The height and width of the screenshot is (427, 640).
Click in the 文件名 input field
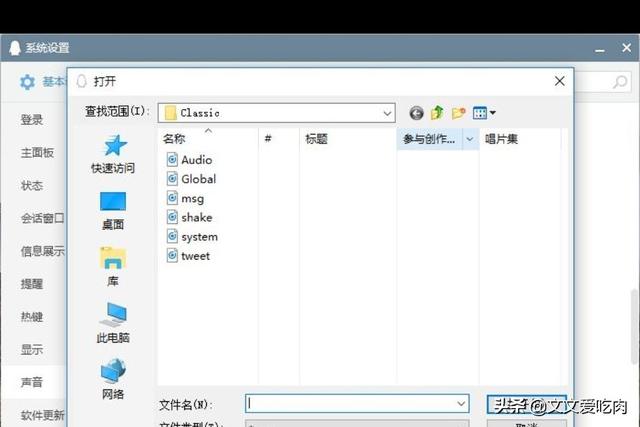pyautogui.click(x=357, y=404)
